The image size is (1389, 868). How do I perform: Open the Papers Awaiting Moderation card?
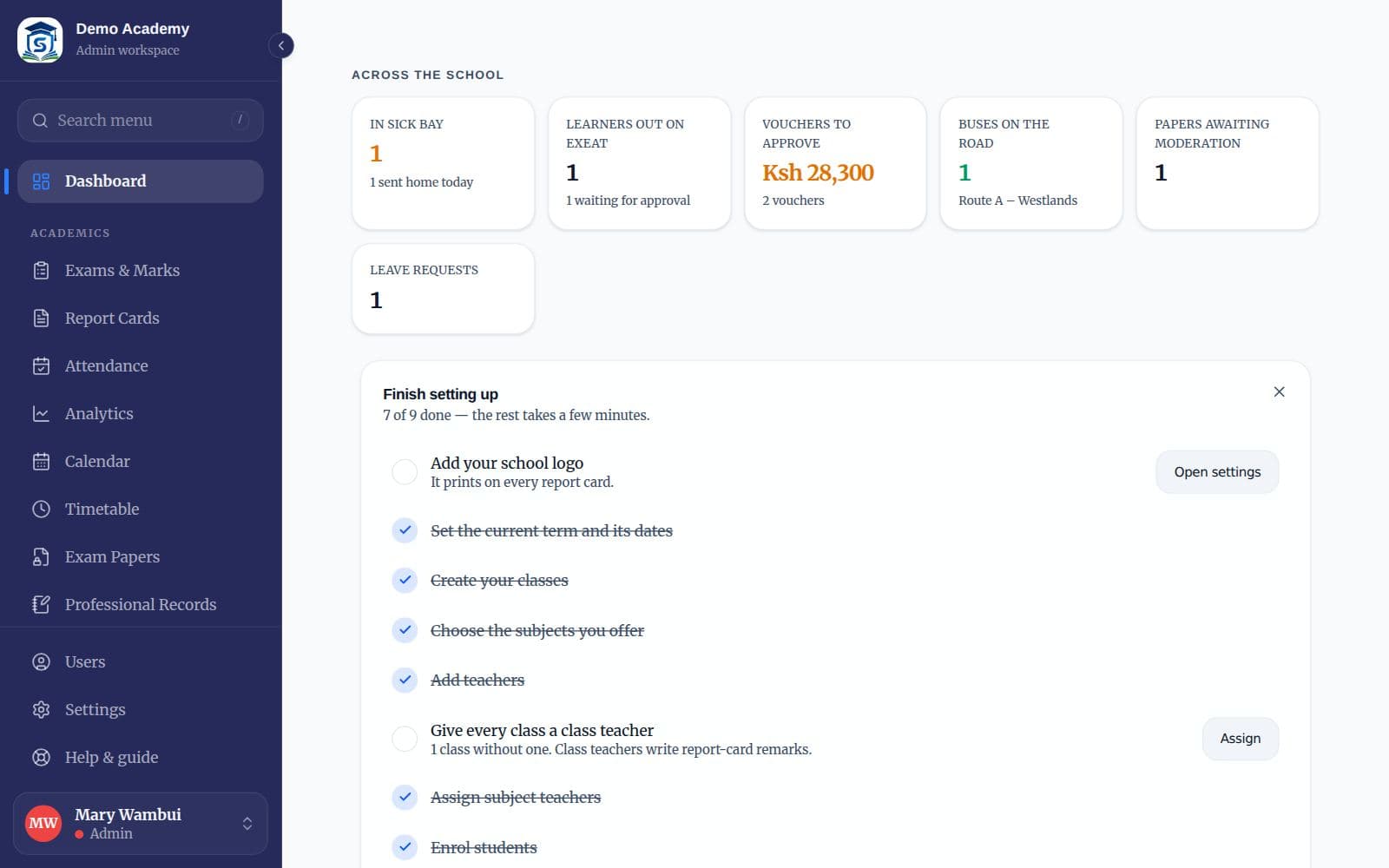point(1228,163)
